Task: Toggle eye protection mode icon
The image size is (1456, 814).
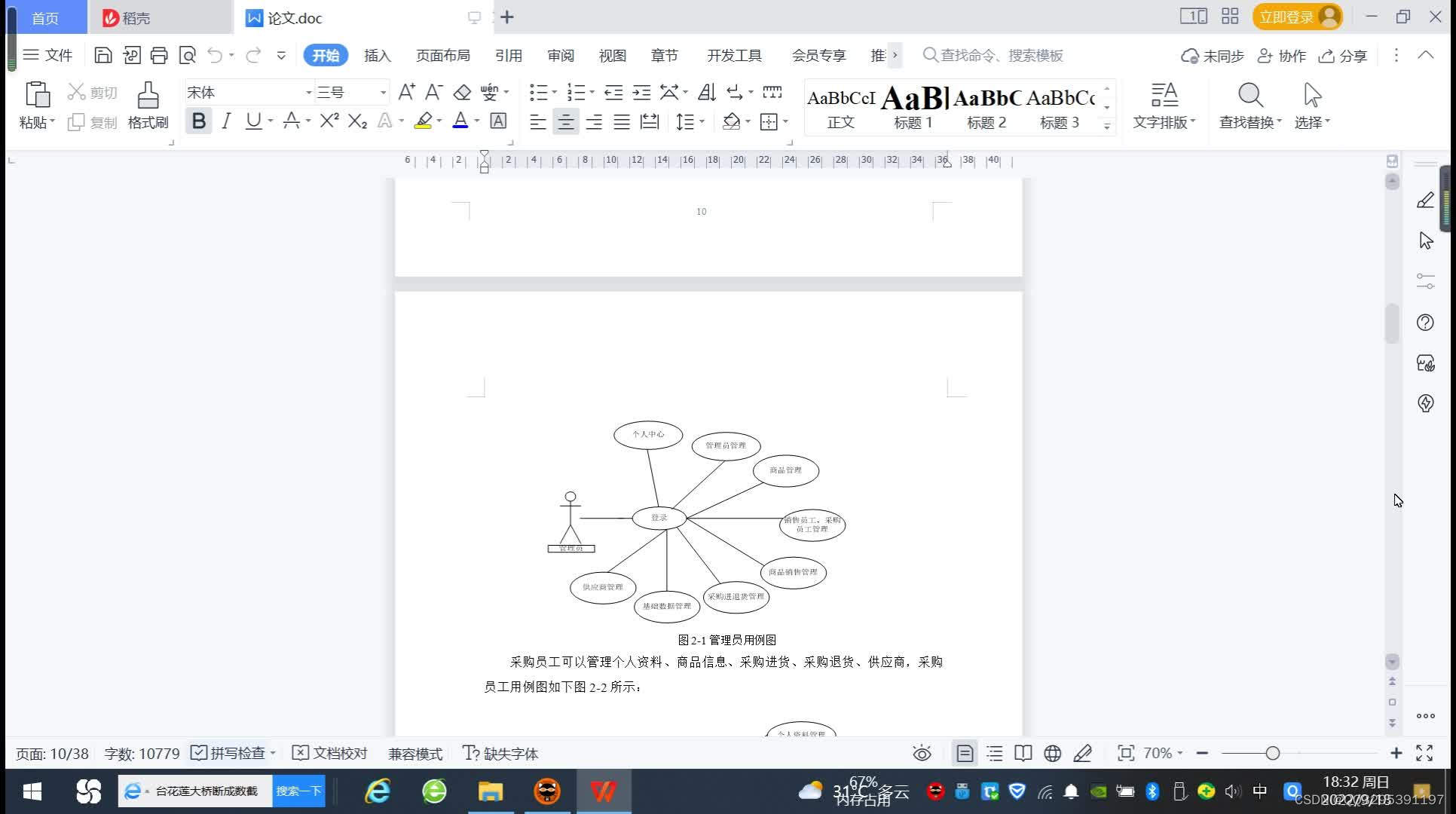Action: pos(922,753)
